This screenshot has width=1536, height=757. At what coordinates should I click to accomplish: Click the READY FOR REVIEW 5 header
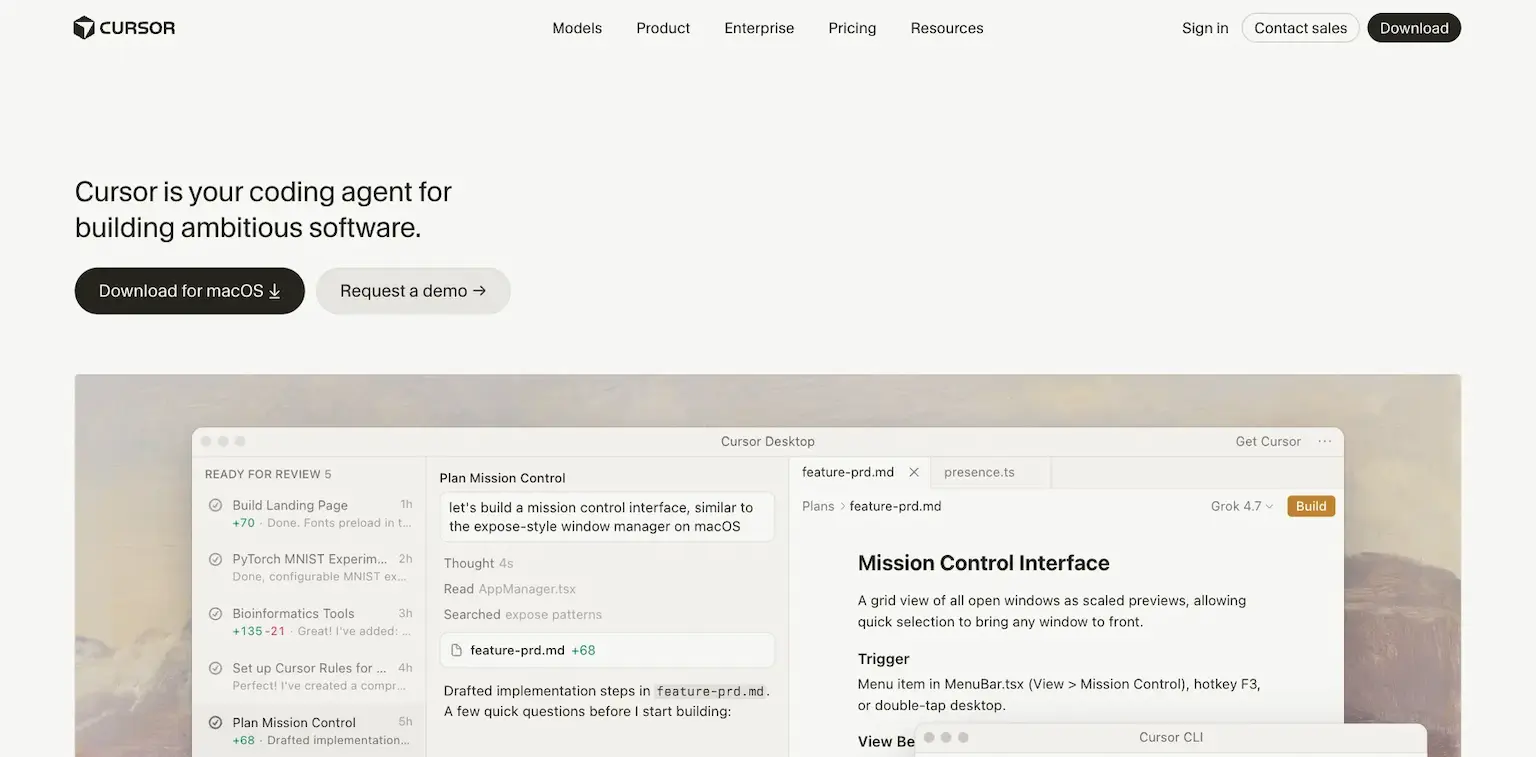(x=268, y=474)
